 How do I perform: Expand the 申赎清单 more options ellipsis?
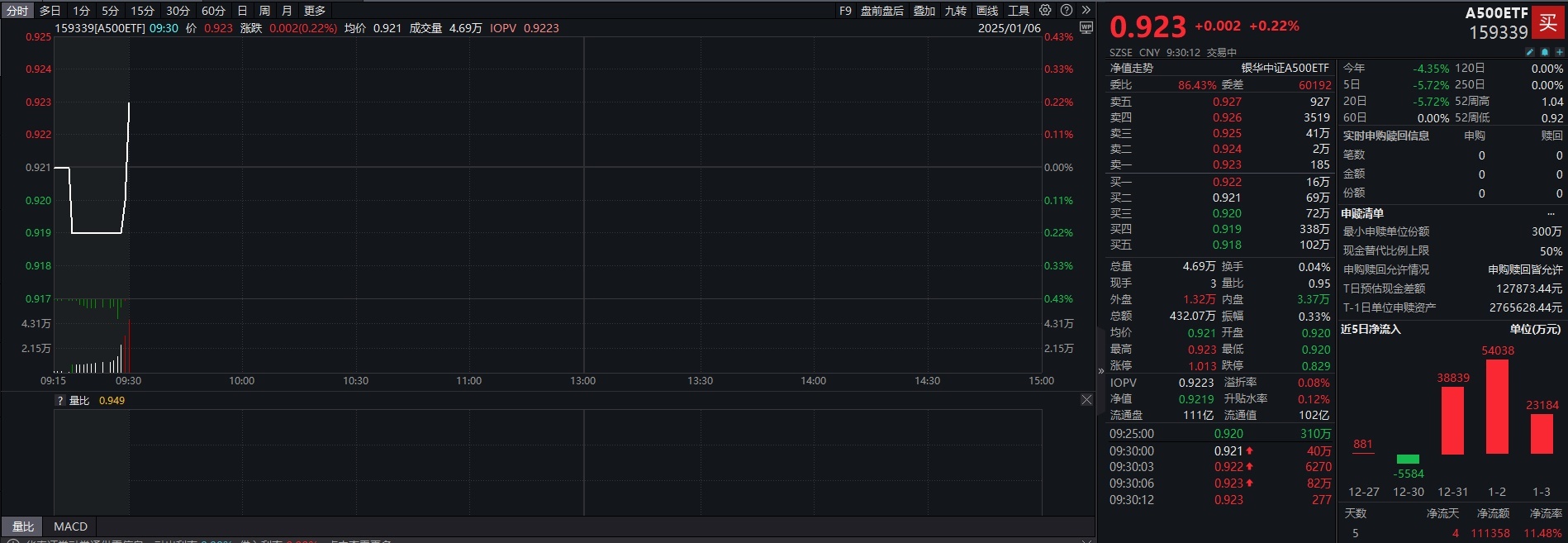(x=1551, y=213)
